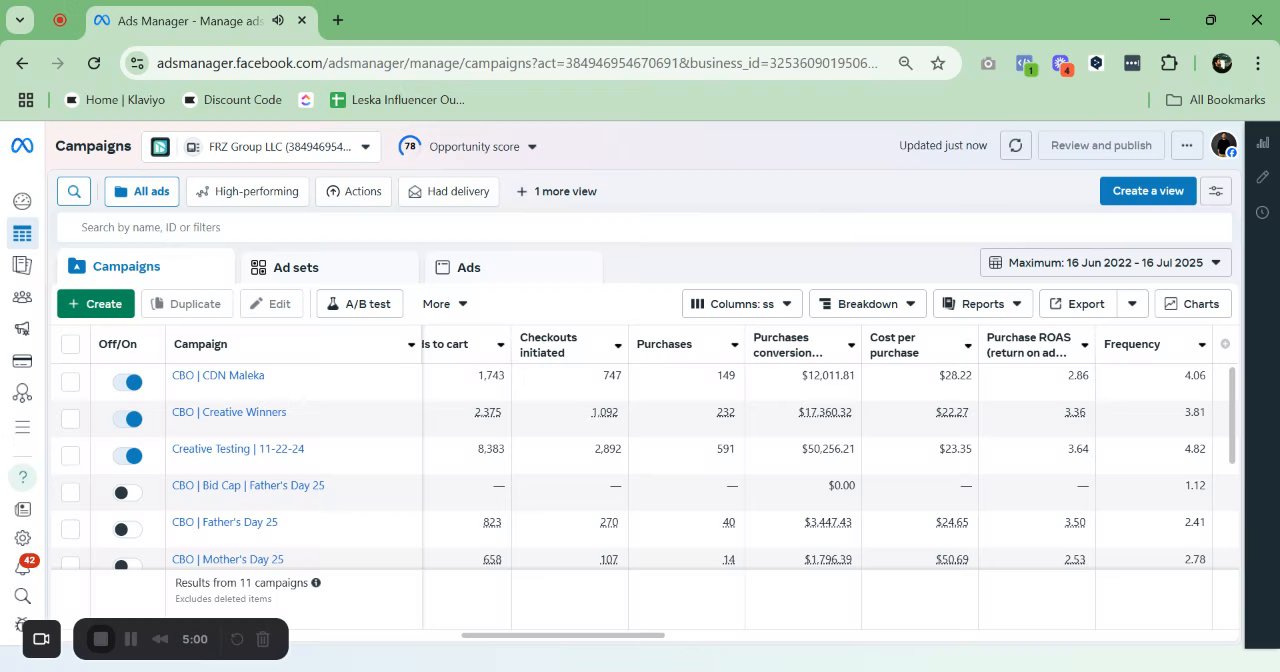Click the green Create button
The image size is (1280, 672).
[96, 304]
